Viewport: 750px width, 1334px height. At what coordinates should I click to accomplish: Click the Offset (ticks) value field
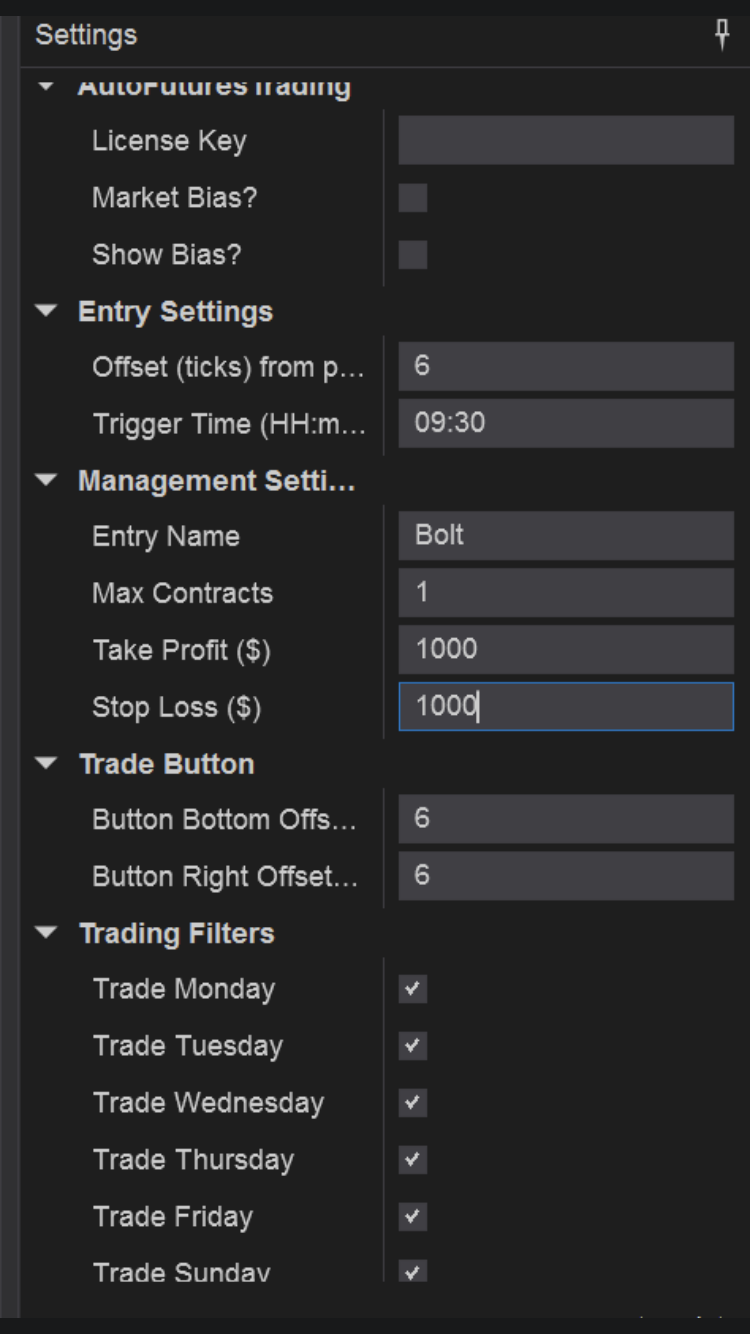pos(566,366)
